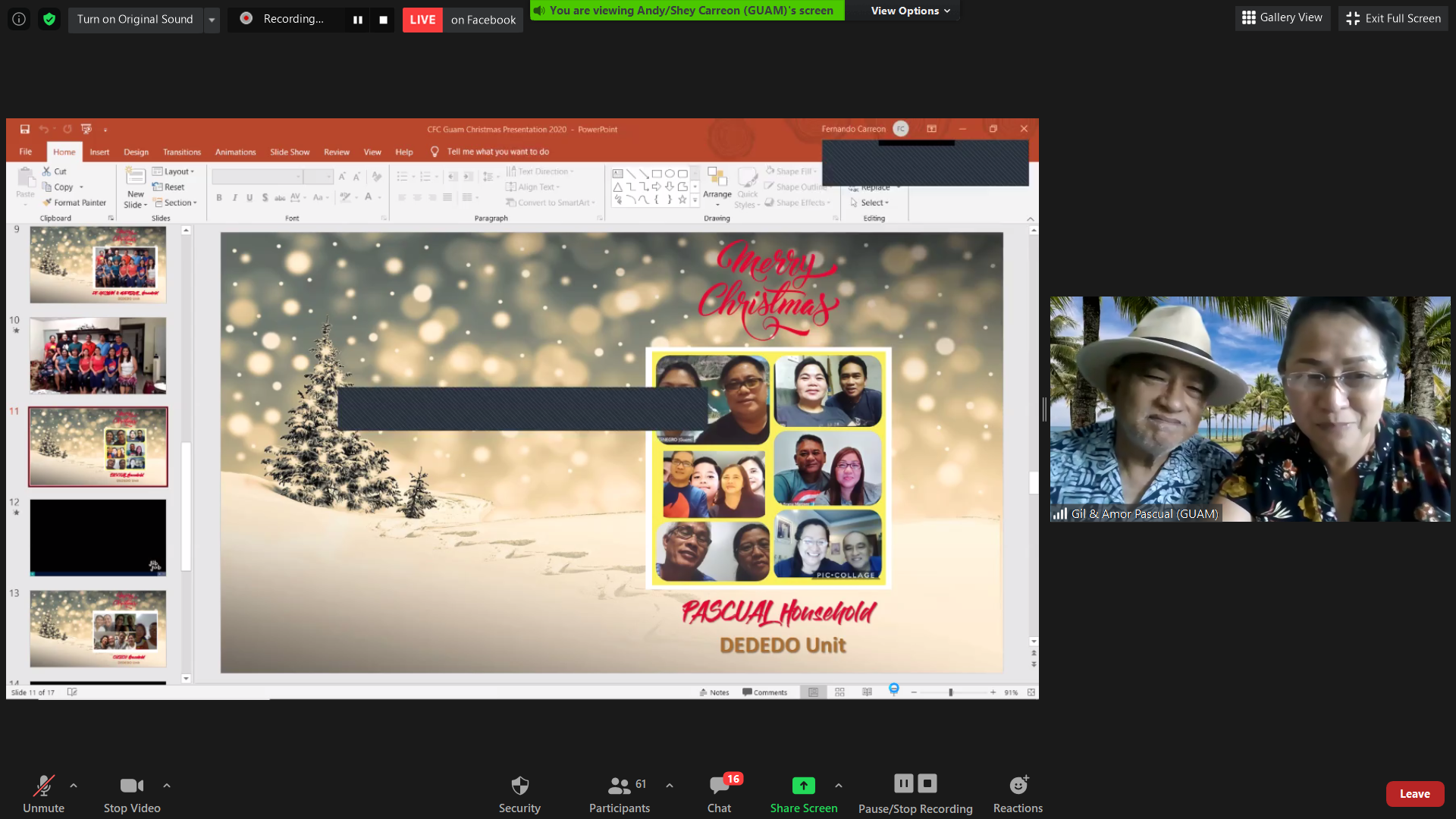
Task: Click the Zoom meeting info icon
Action: point(19,19)
